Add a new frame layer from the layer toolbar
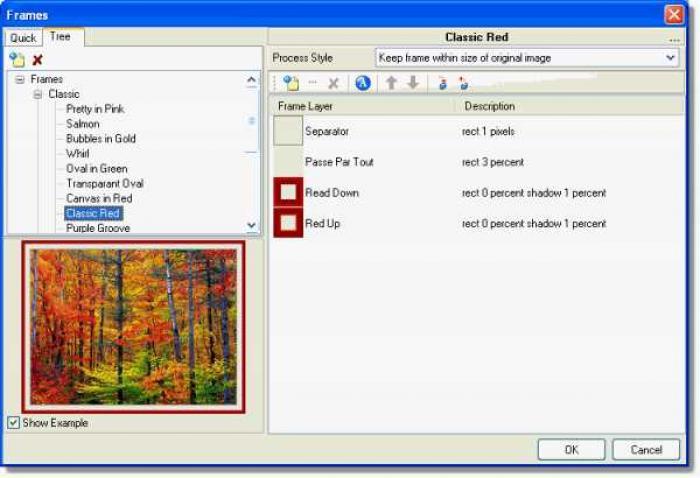 pyautogui.click(x=291, y=83)
